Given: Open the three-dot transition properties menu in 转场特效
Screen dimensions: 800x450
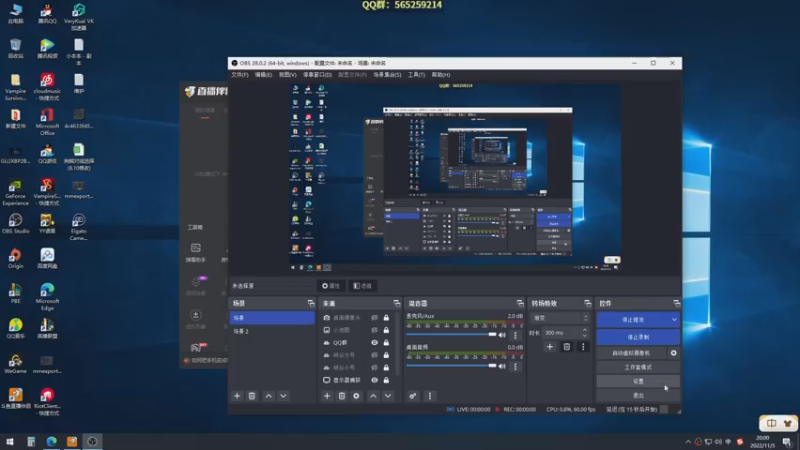Looking at the screenshot, I should [583, 347].
